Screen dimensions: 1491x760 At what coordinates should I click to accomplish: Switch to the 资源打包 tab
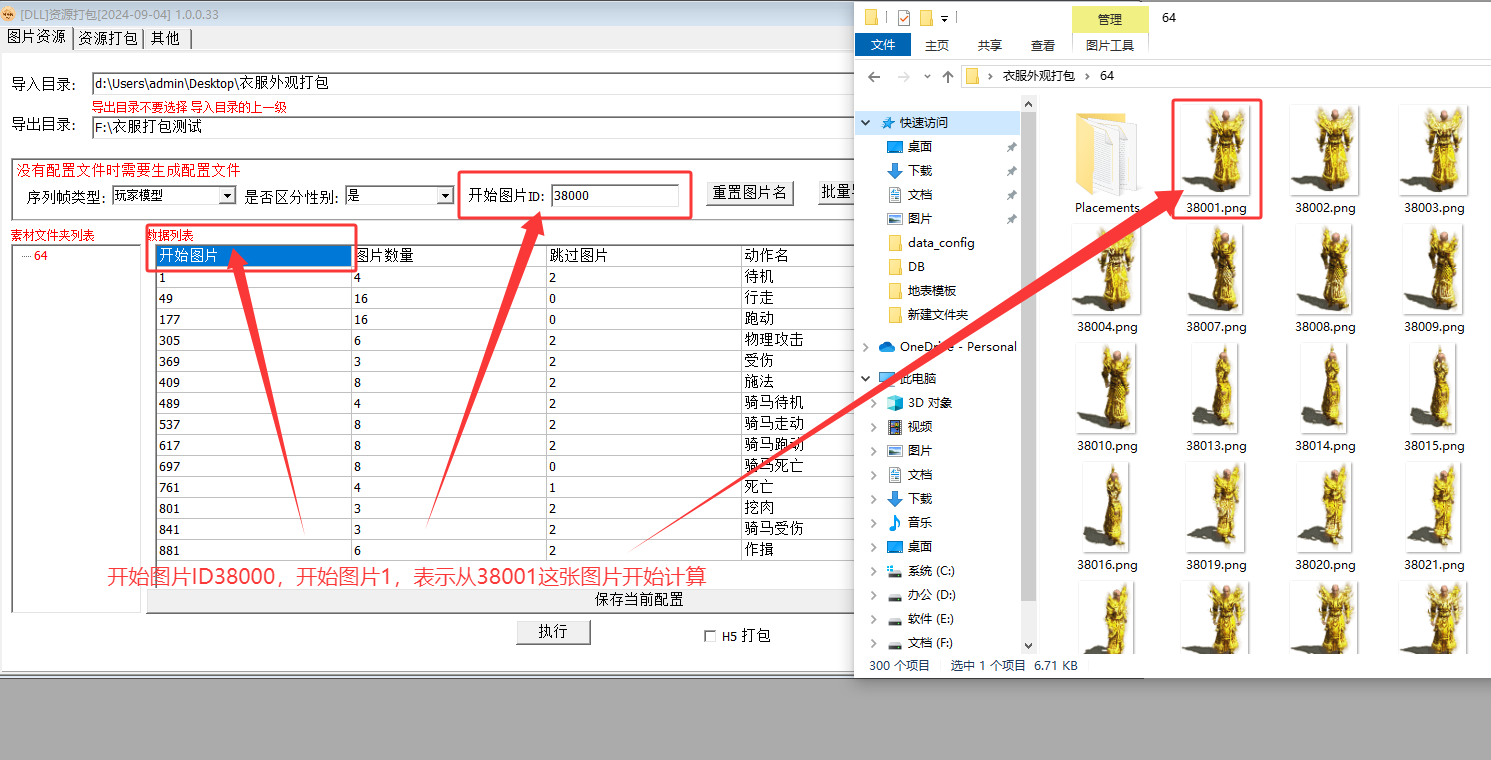[108, 38]
